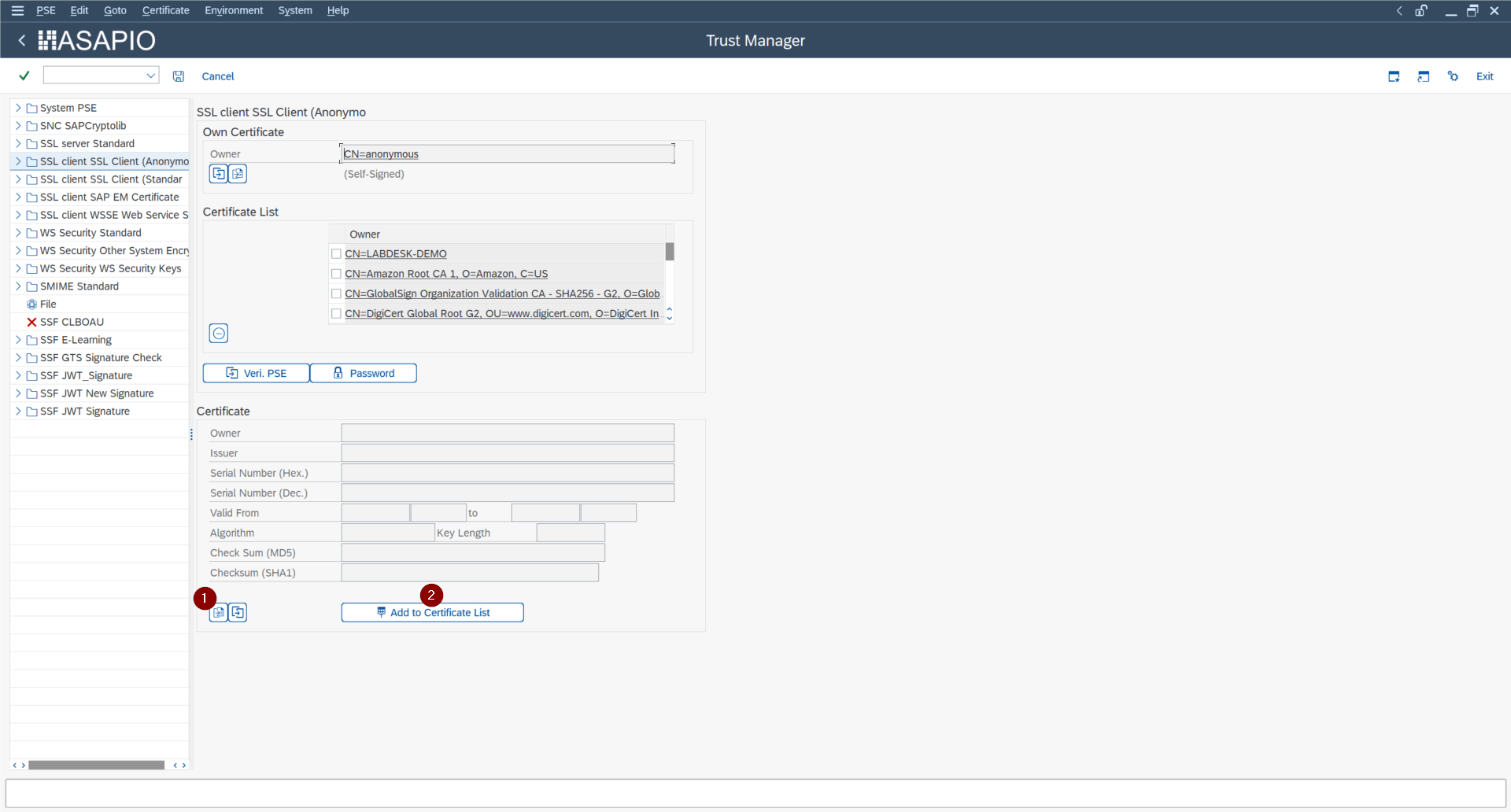This screenshot has height=812, width=1511.
Task: Select the DigiCert Global Root G2 checkbox
Action: point(336,313)
